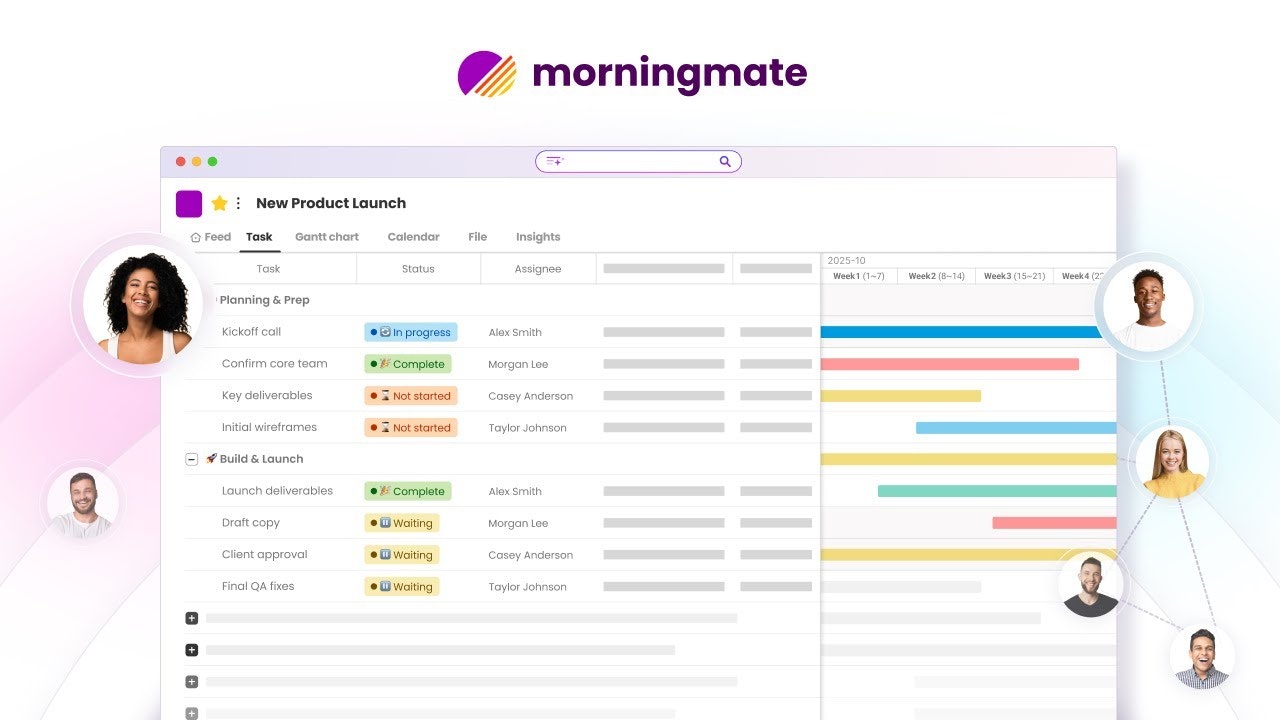Select the Week2 (8~14) timeline header
This screenshot has width=1280, height=720.
[x=936, y=276]
